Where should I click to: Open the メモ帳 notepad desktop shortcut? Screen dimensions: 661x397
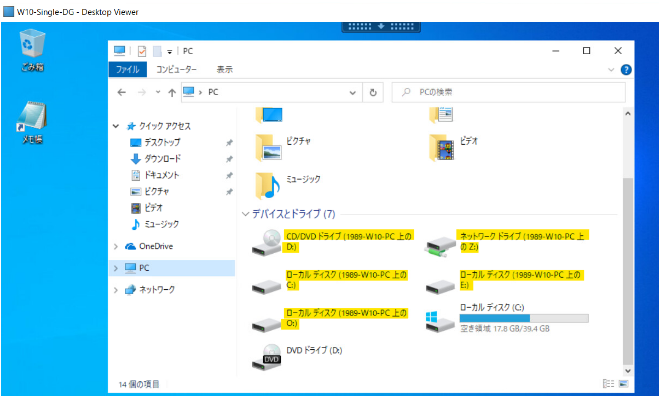32,123
